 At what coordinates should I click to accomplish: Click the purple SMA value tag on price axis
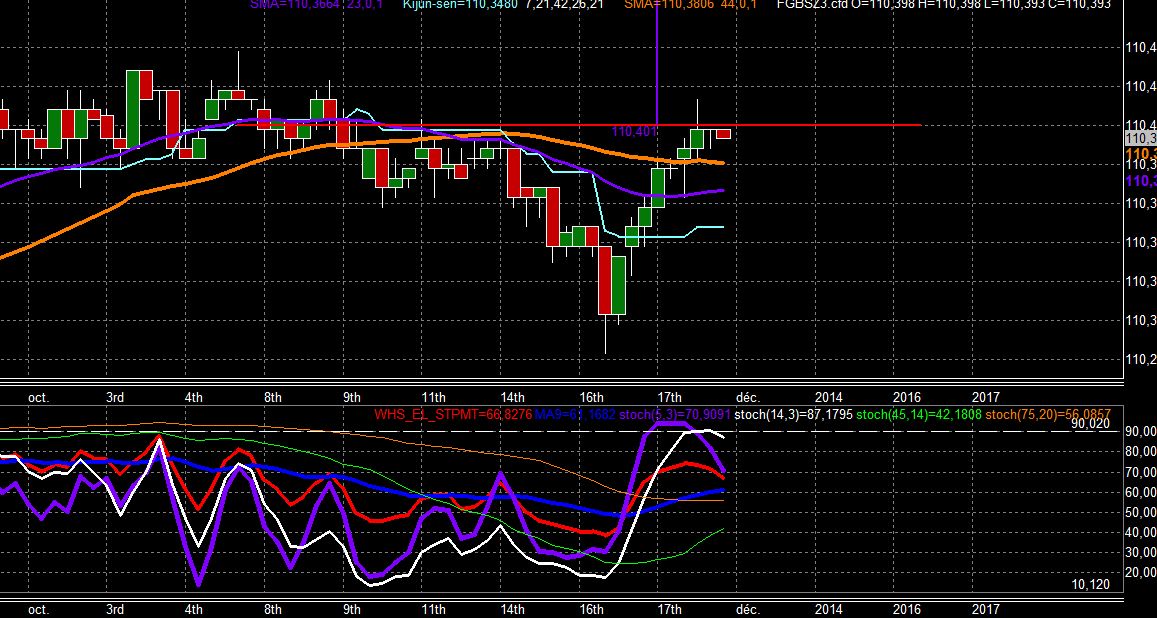pyautogui.click(x=1141, y=181)
